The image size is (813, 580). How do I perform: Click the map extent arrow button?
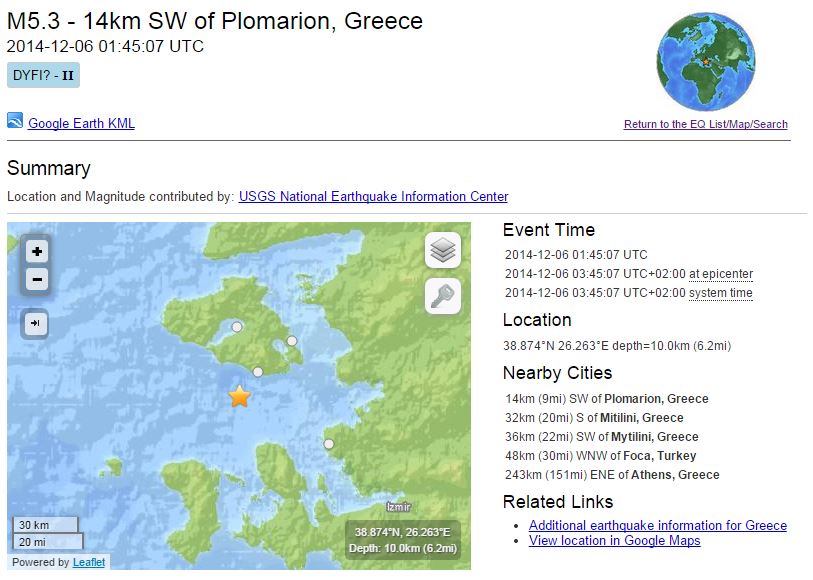[35, 323]
